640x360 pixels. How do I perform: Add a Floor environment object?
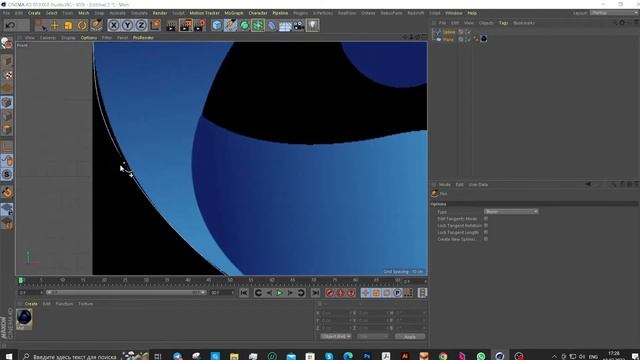(x=285, y=26)
